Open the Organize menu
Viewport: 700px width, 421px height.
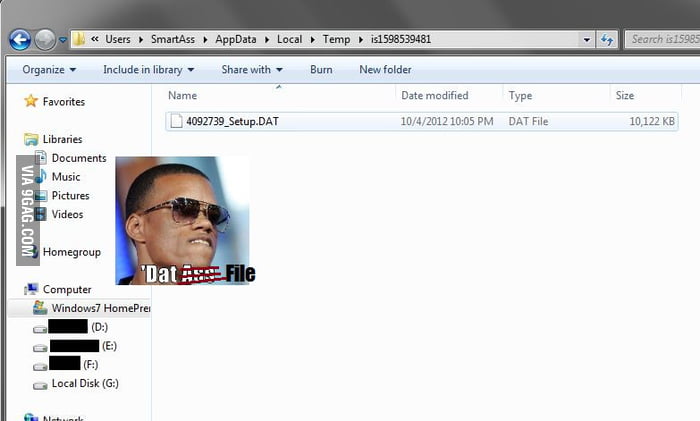click(x=49, y=70)
